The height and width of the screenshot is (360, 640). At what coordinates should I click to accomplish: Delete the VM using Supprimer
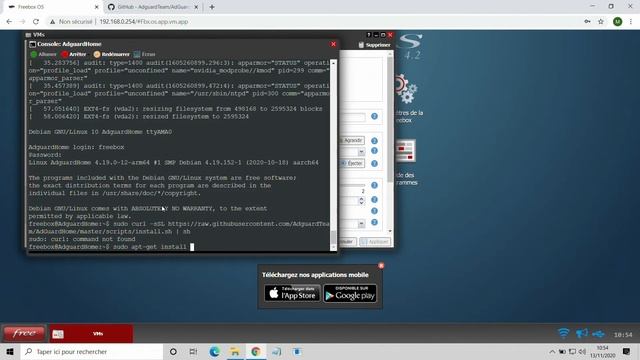[x=374, y=45]
